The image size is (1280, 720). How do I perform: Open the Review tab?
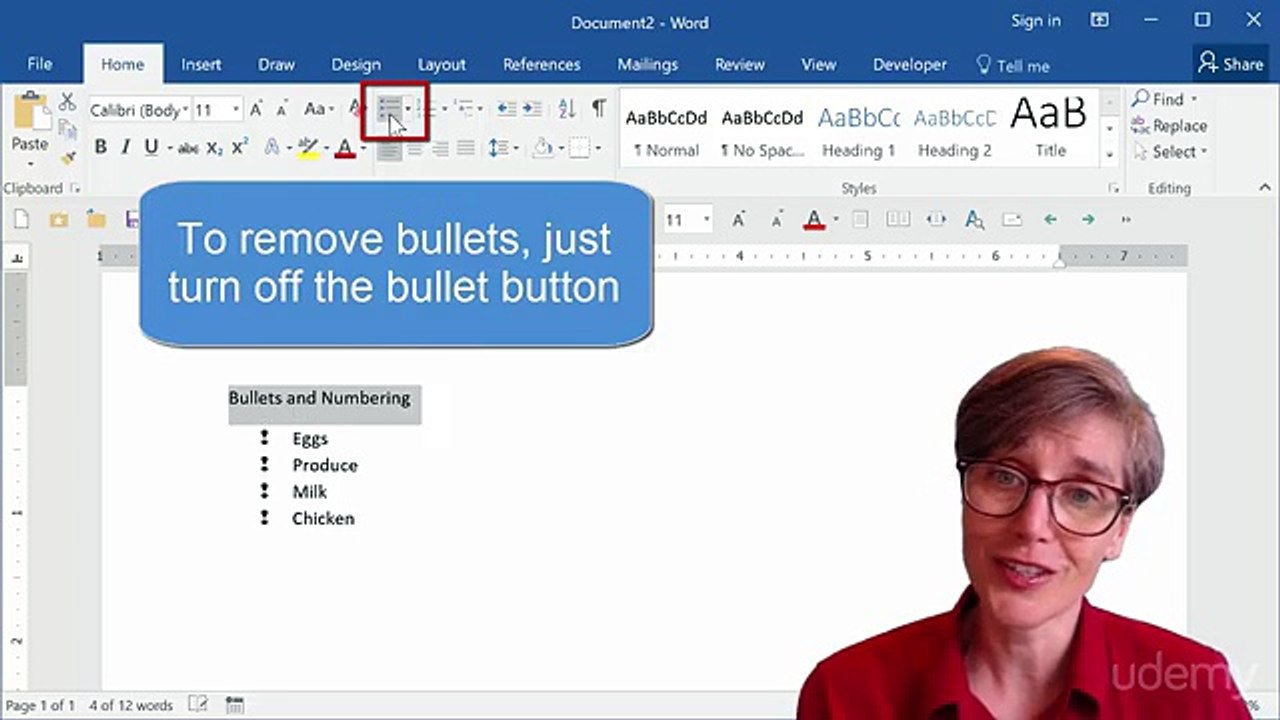[x=740, y=64]
